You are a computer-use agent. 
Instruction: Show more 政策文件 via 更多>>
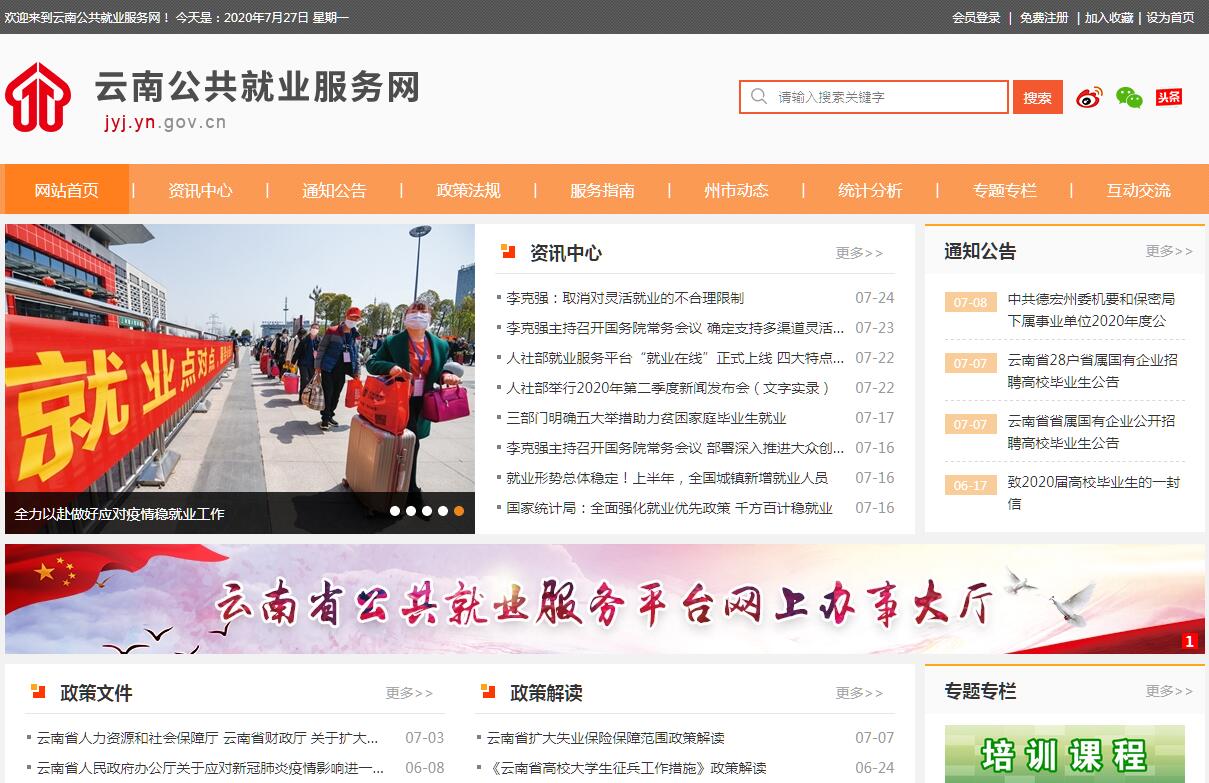click(x=409, y=693)
